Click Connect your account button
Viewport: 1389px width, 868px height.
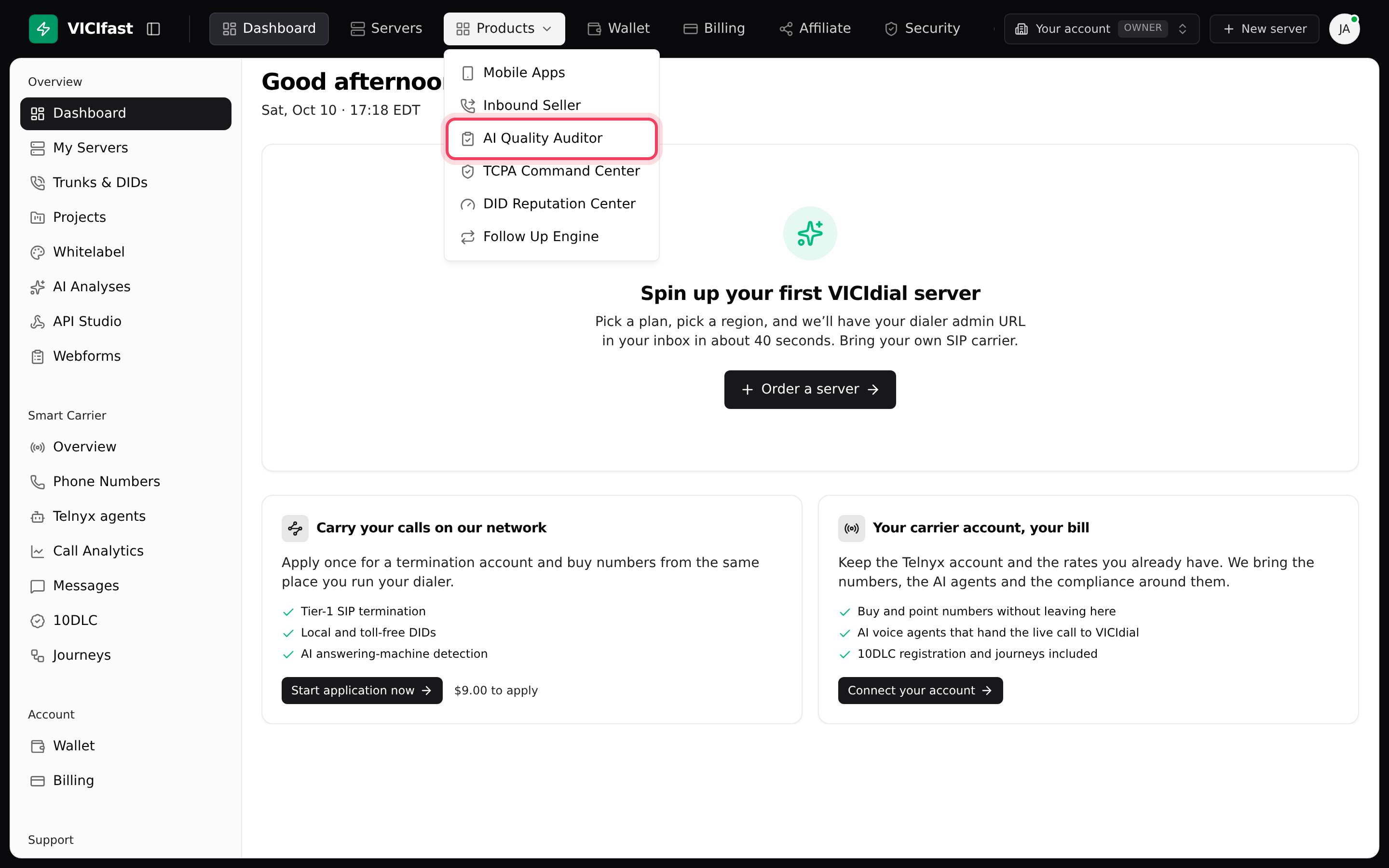click(x=920, y=690)
